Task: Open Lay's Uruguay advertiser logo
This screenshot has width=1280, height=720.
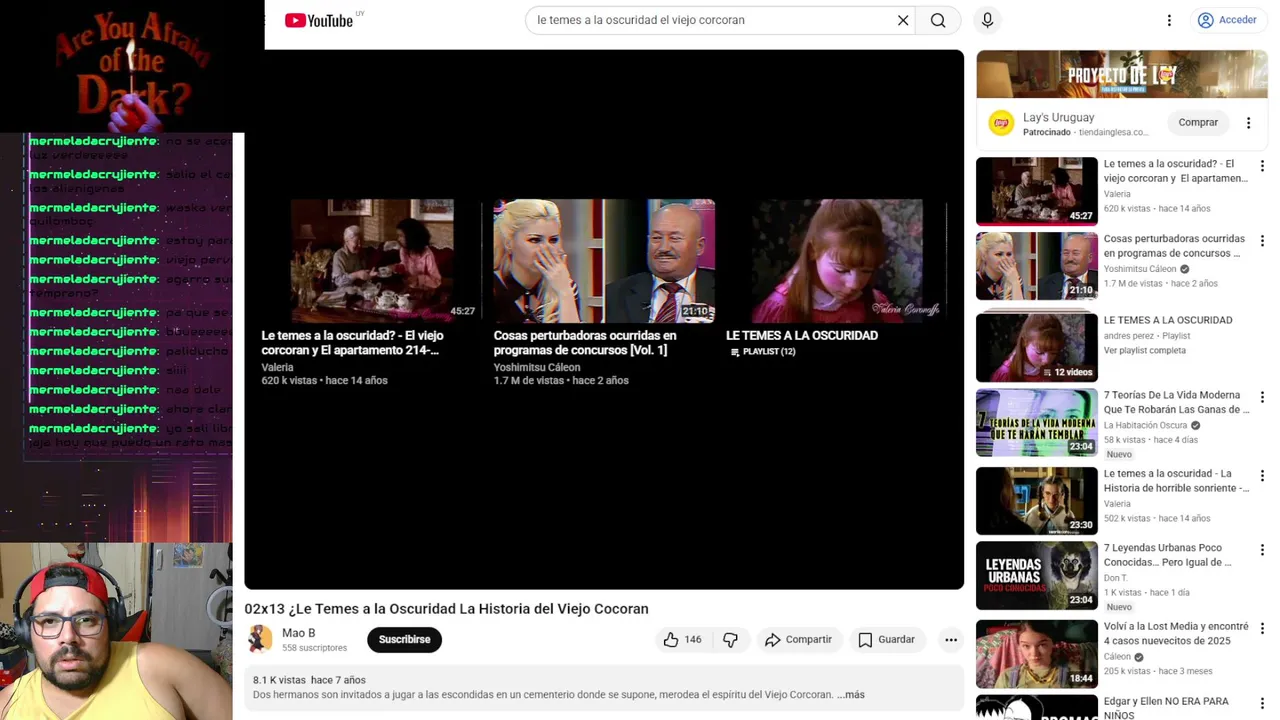Action: point(1001,123)
